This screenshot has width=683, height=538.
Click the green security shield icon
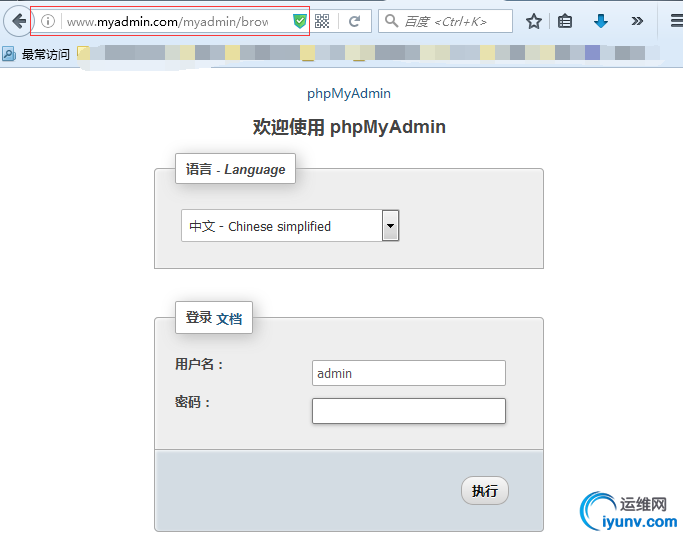[299, 21]
